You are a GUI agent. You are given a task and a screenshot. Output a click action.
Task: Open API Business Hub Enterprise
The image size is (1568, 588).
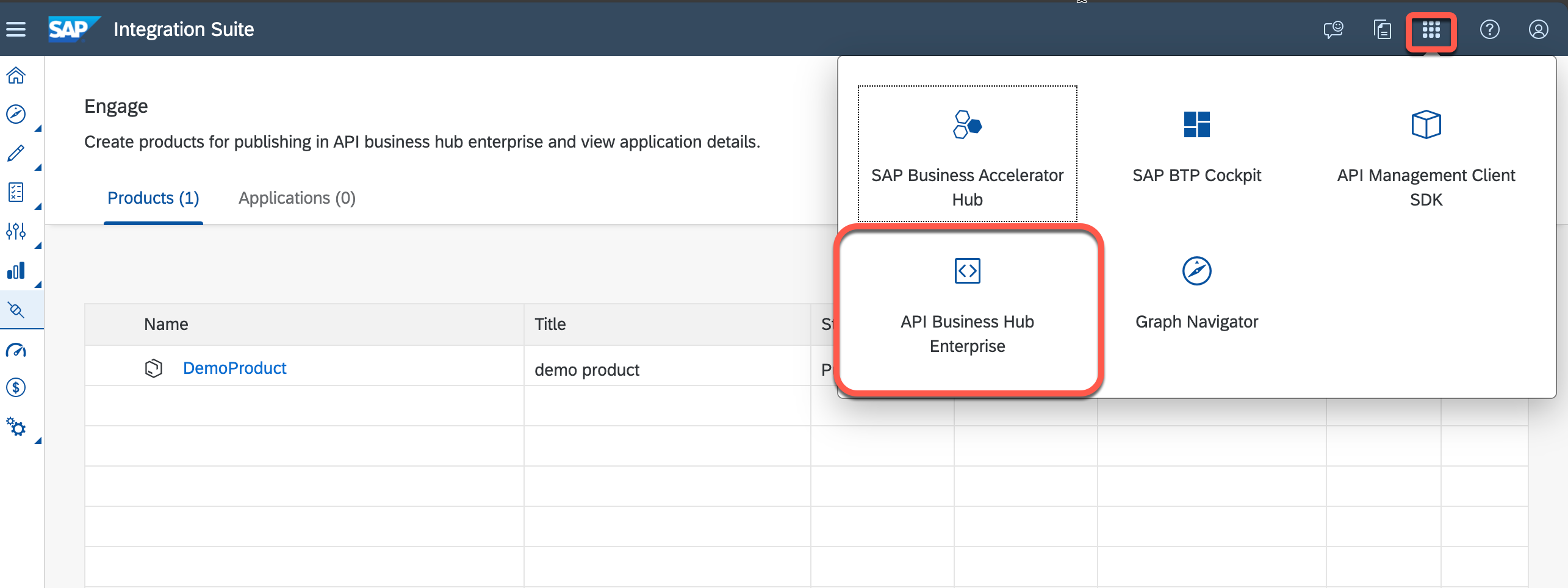(967, 308)
